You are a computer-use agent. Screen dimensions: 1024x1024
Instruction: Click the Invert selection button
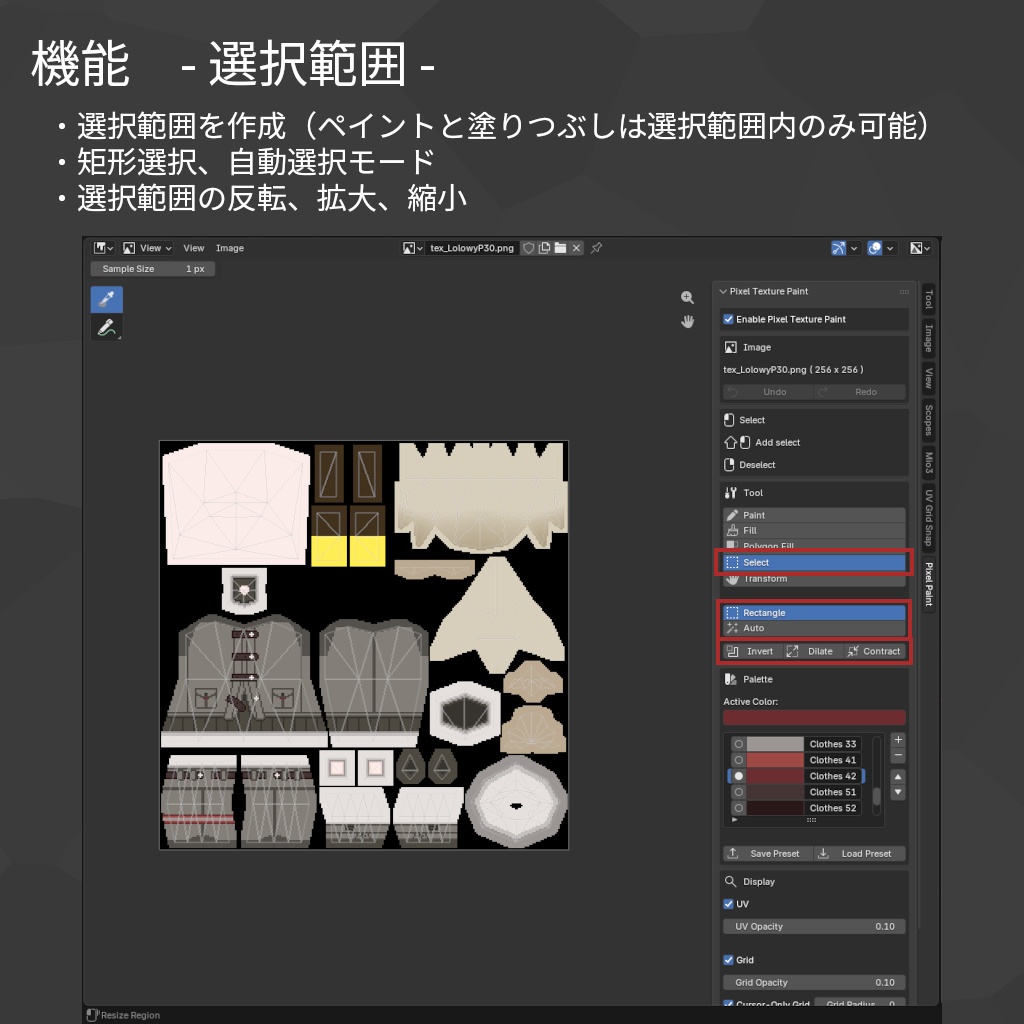(x=752, y=651)
